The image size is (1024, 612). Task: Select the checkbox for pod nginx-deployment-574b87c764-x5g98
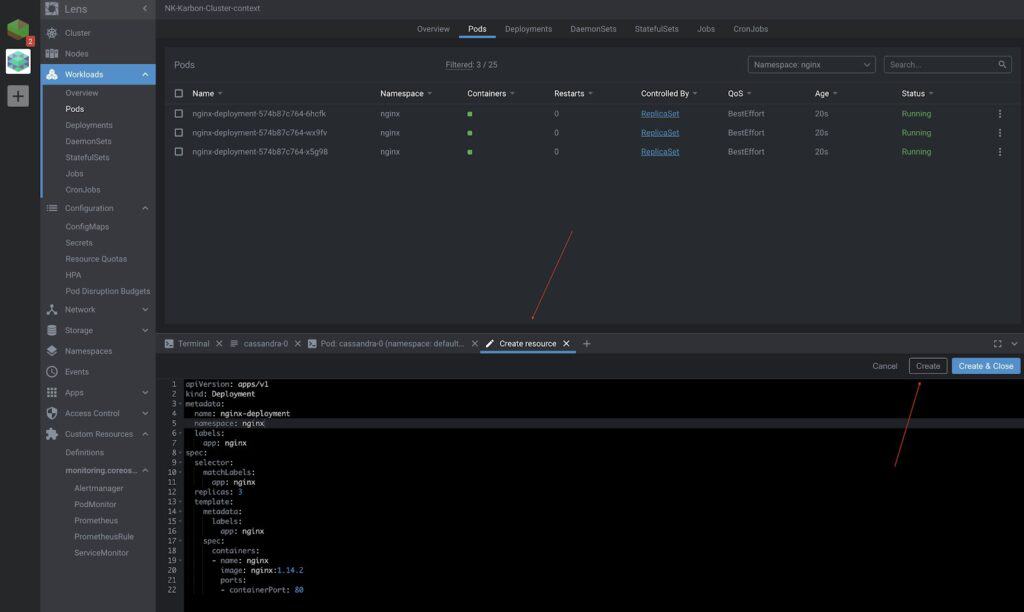click(179, 151)
